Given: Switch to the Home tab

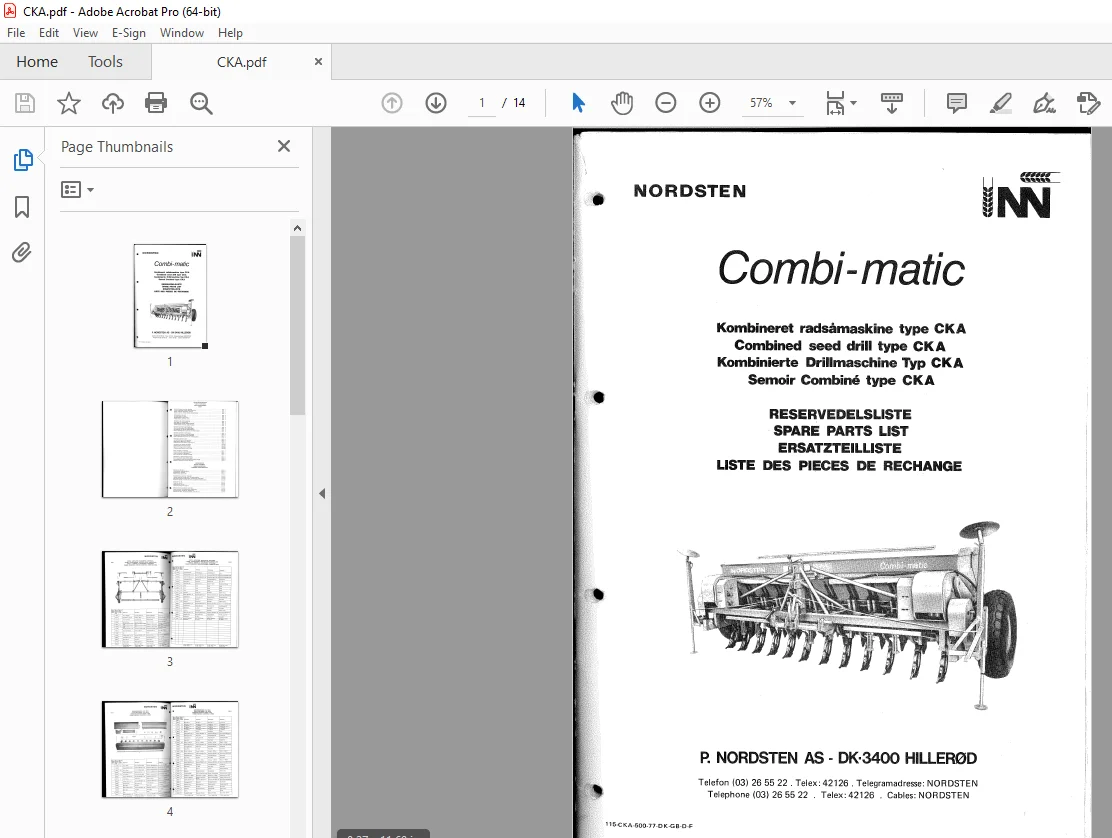Looking at the screenshot, I should [37, 62].
